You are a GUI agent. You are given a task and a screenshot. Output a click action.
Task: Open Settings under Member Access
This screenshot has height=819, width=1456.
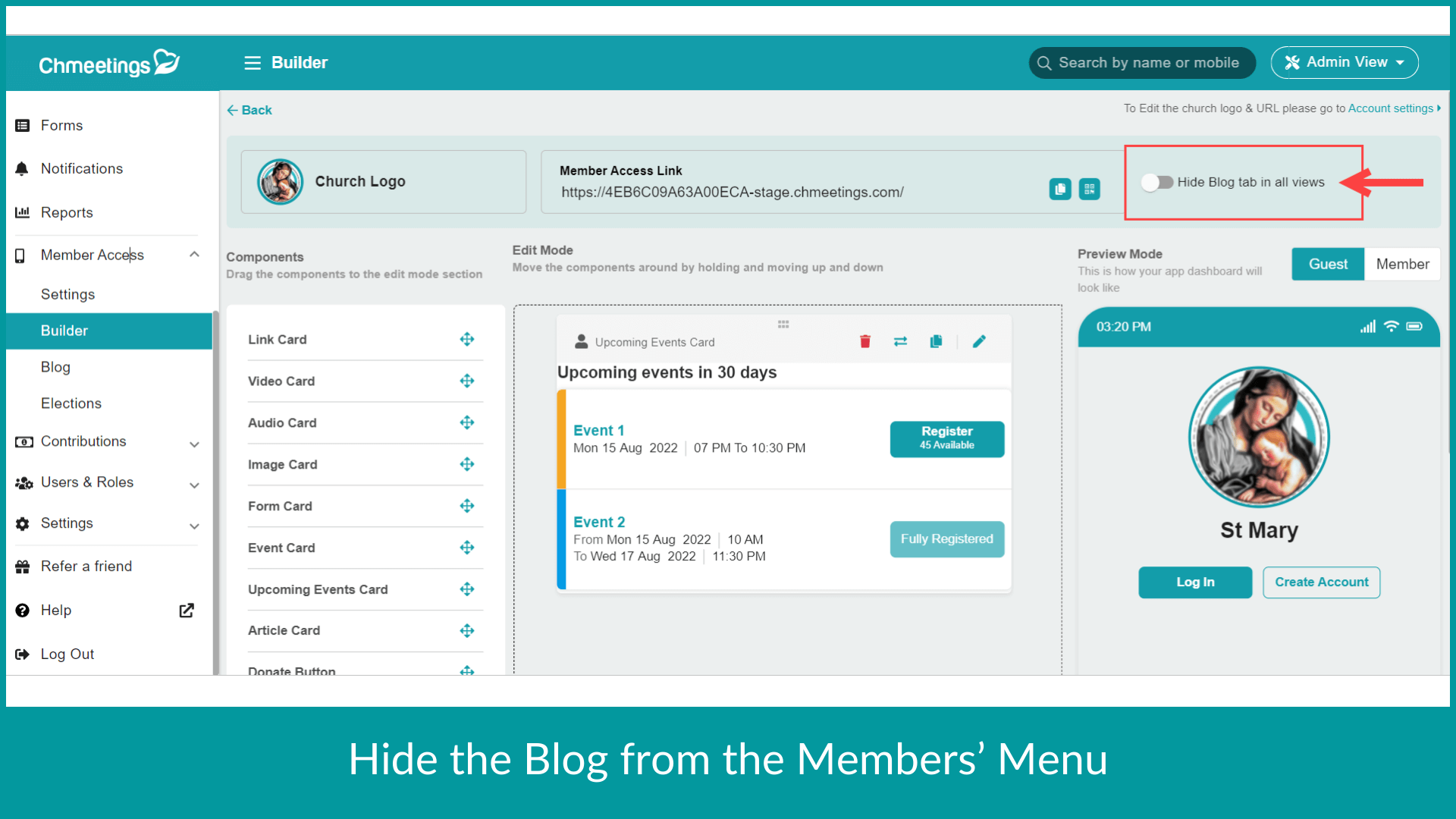pyautogui.click(x=68, y=294)
